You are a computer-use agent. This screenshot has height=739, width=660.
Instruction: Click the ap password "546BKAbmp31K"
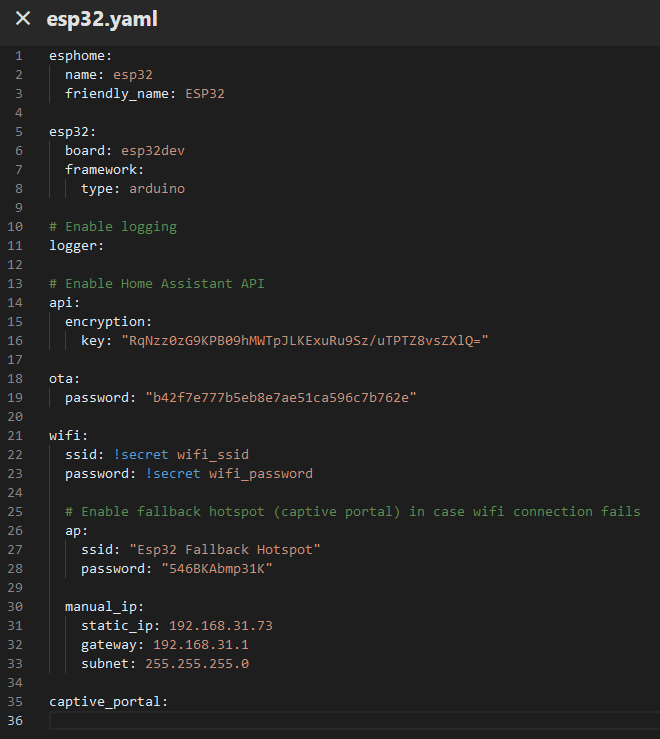(x=217, y=569)
